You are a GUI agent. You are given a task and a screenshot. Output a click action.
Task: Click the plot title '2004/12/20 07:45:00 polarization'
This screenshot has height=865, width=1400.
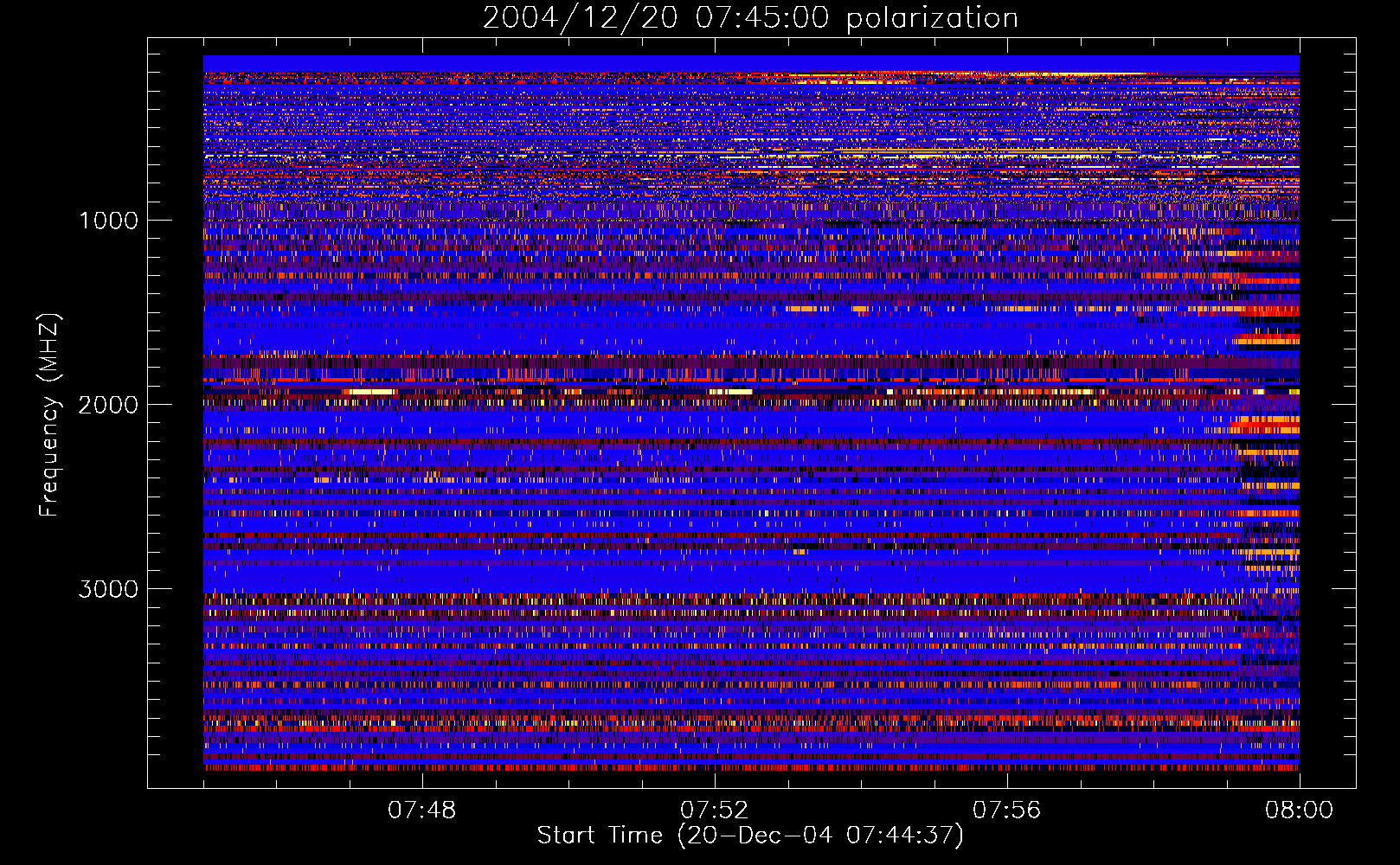tap(750, 18)
